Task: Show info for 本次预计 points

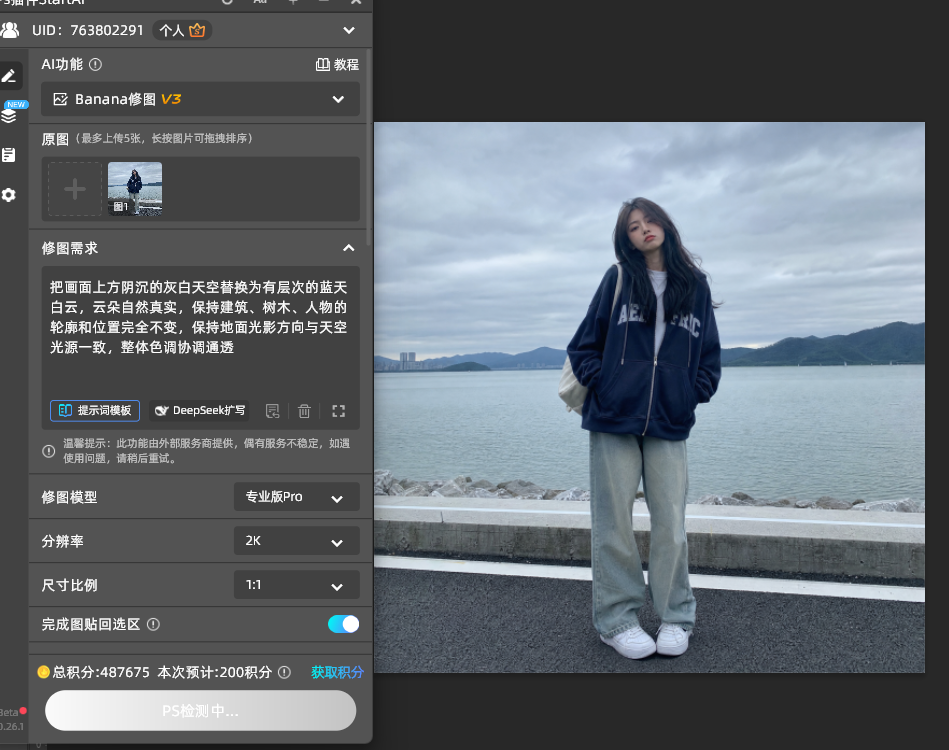Action: [284, 672]
